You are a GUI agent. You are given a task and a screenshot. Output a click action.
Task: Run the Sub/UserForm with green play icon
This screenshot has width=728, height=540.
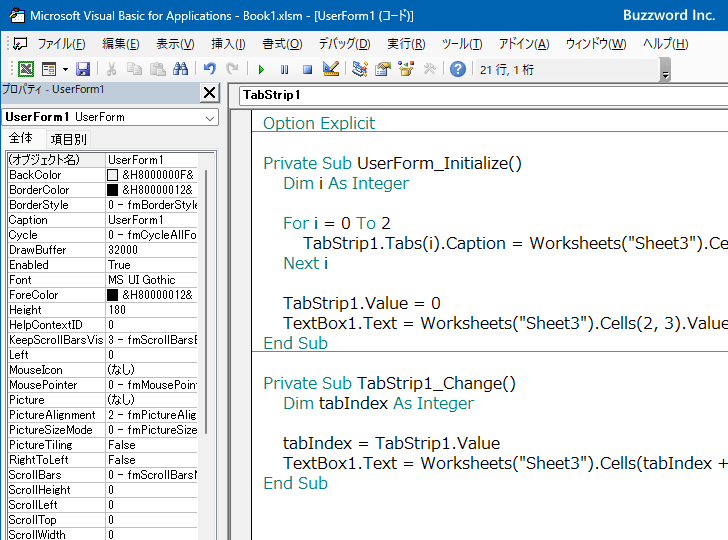pos(261,70)
